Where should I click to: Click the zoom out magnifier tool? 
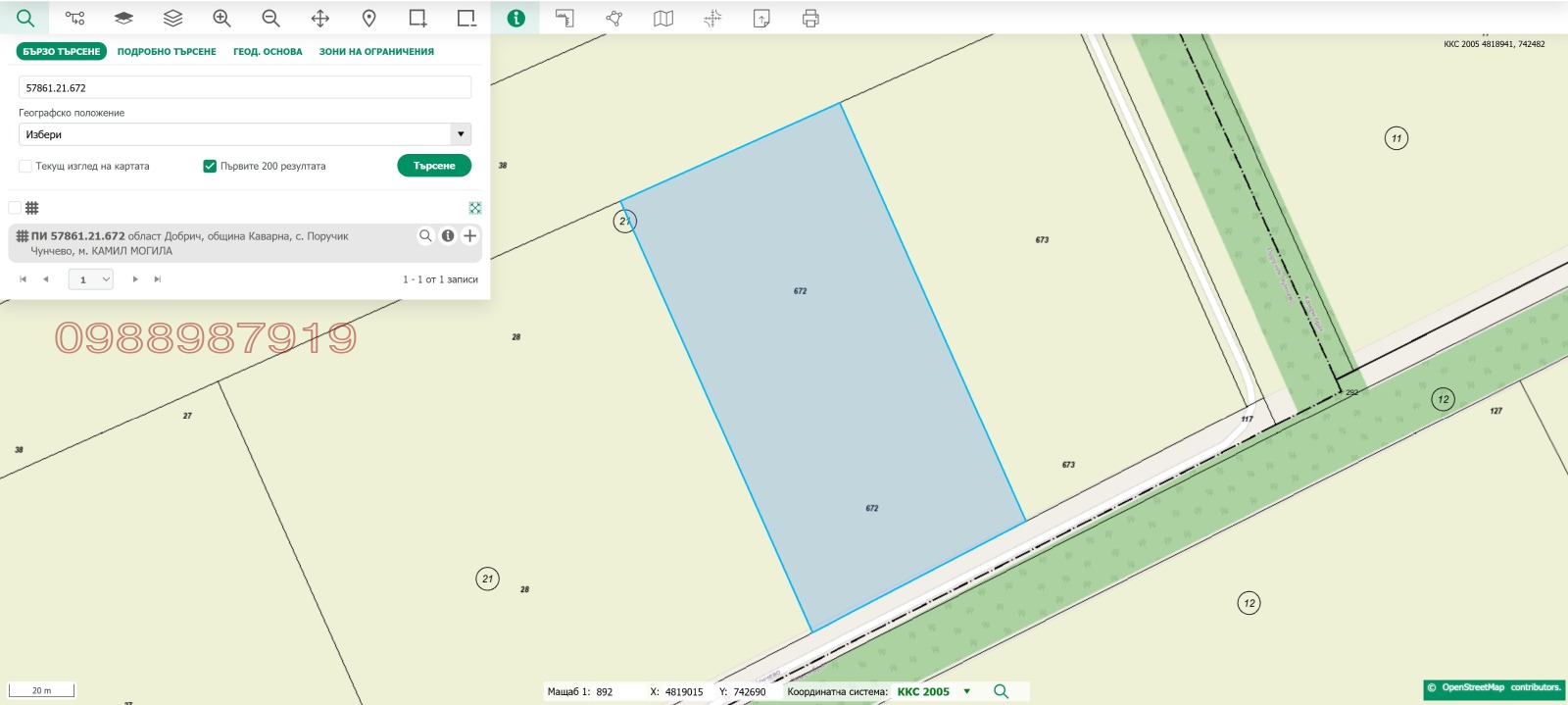click(270, 19)
